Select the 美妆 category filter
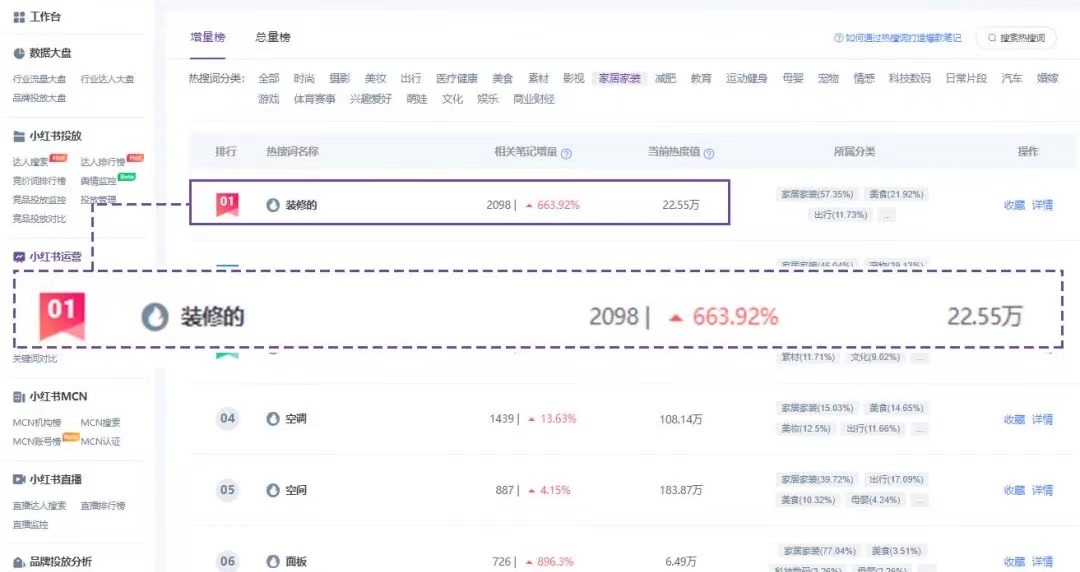Viewport: 1080px width, 572px height. click(x=375, y=79)
